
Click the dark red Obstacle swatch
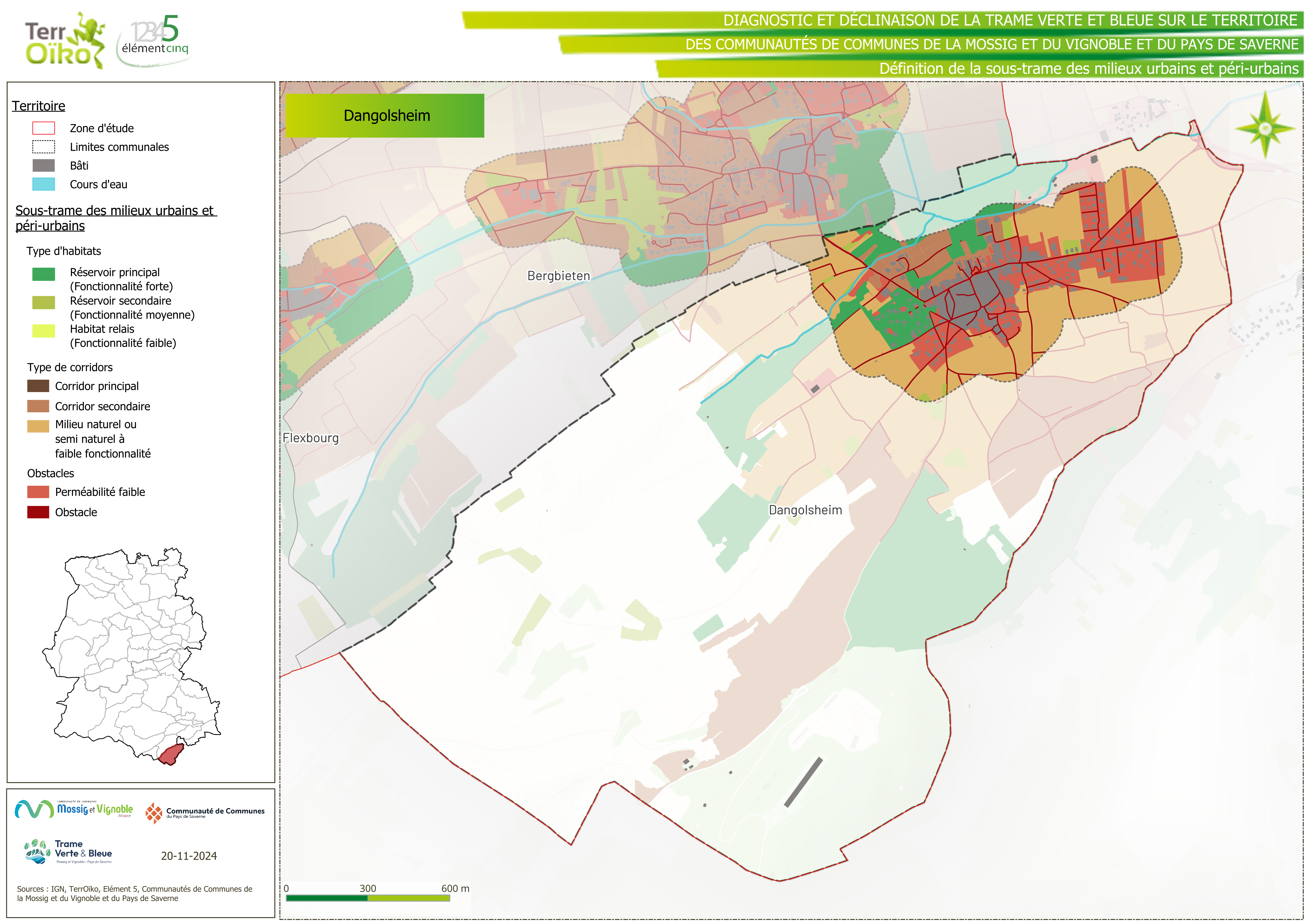tap(38, 512)
